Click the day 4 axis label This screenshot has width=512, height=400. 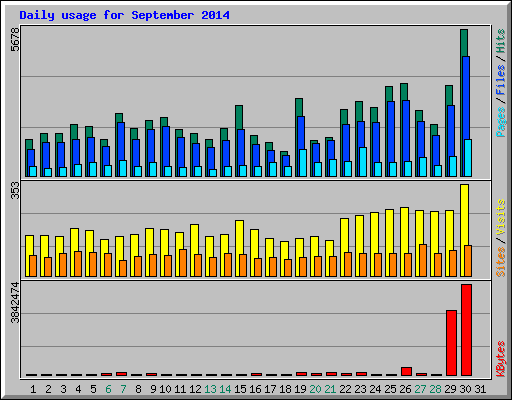78,389
